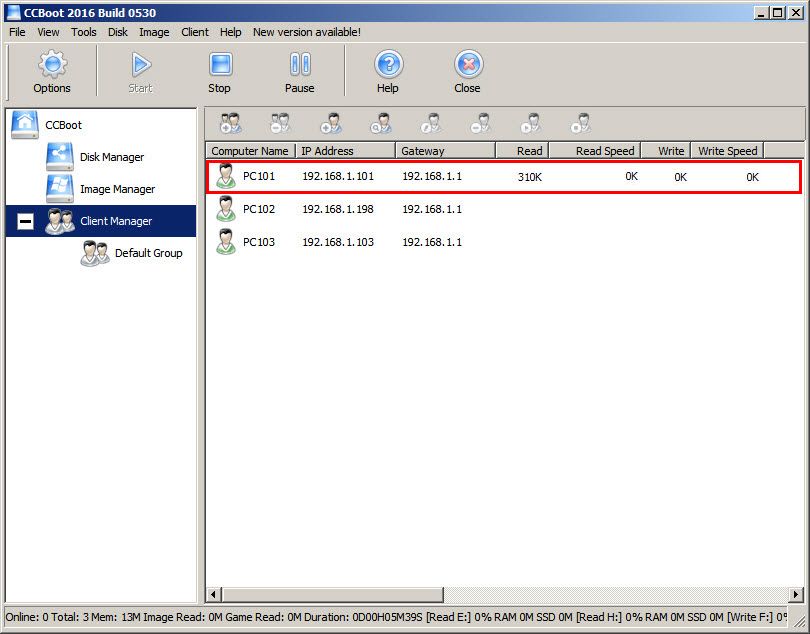Viewport: 810px width, 634px height.
Task: Click the PC102 user avatar icon
Action: (226, 209)
